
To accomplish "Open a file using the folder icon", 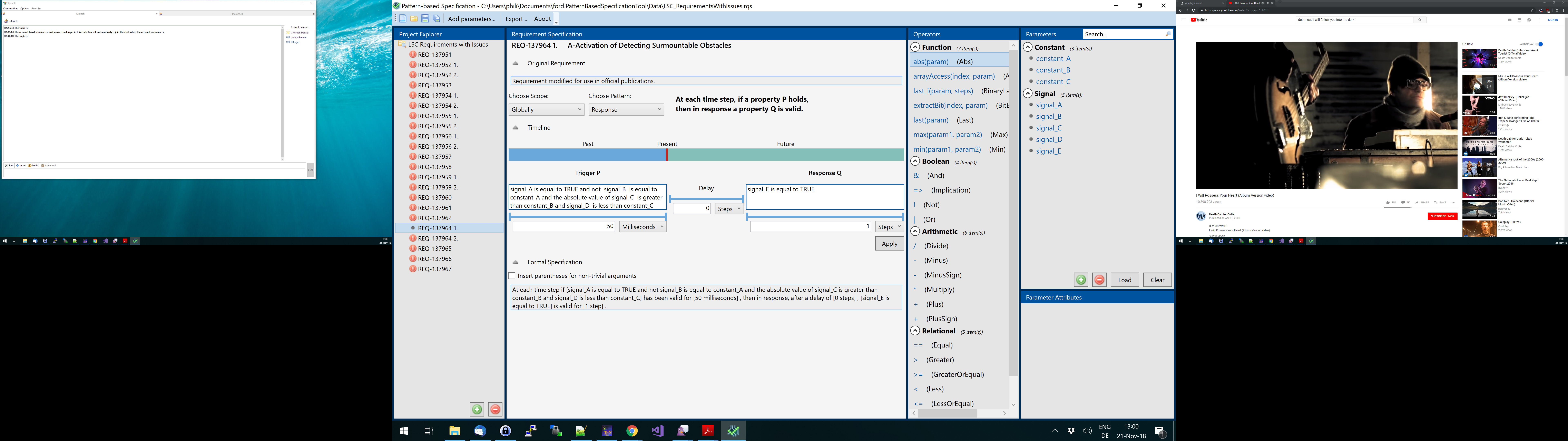I will point(414,19).
